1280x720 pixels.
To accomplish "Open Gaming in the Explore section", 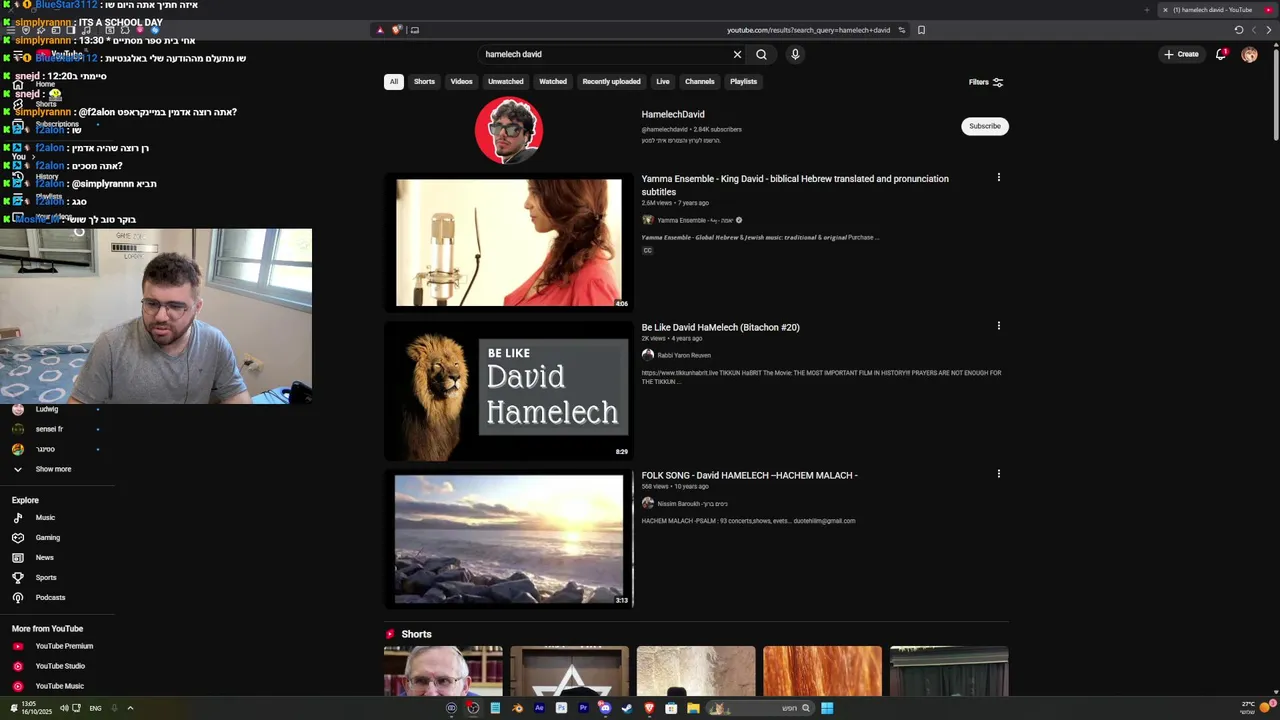I will pos(47,538).
